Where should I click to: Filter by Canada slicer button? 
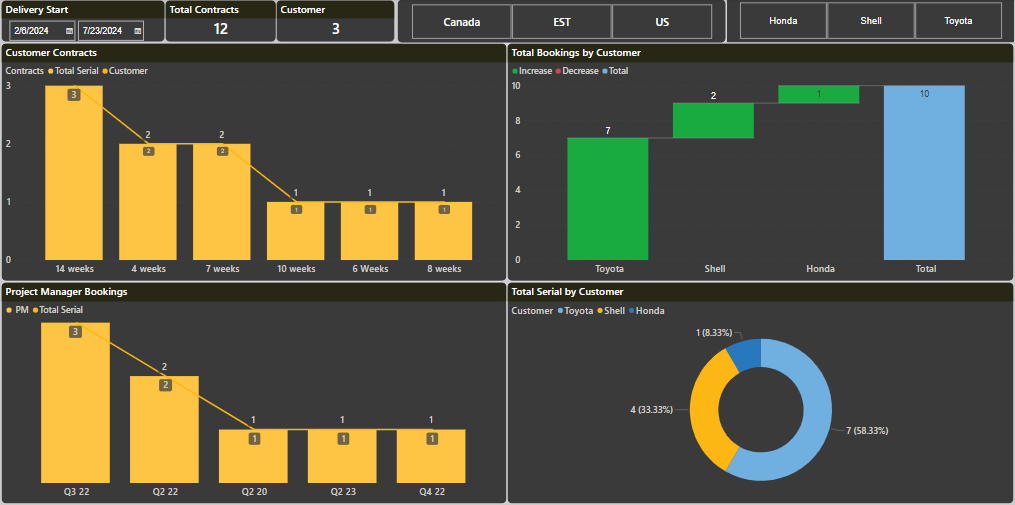click(462, 22)
